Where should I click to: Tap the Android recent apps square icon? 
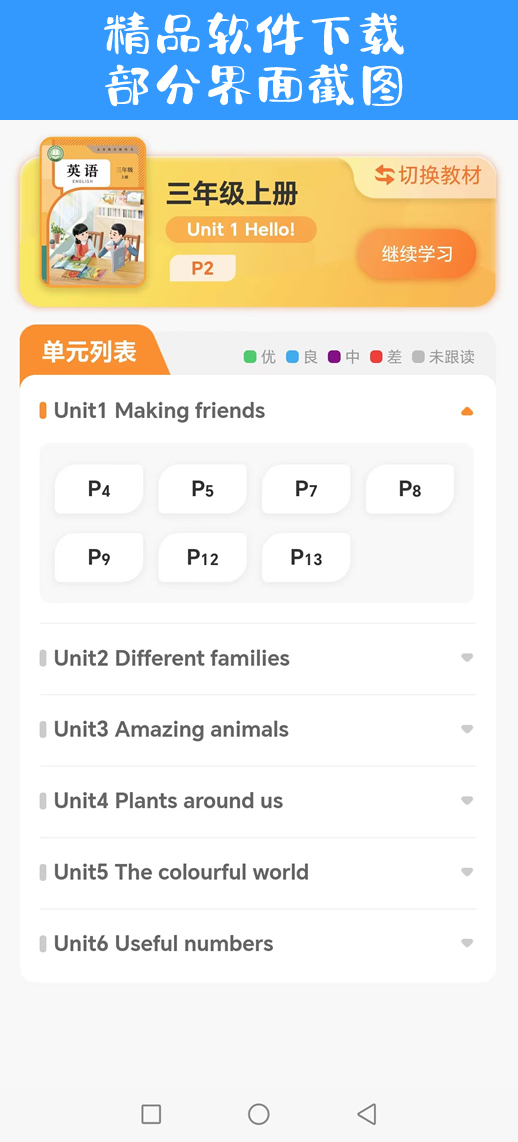pyautogui.click(x=151, y=1114)
